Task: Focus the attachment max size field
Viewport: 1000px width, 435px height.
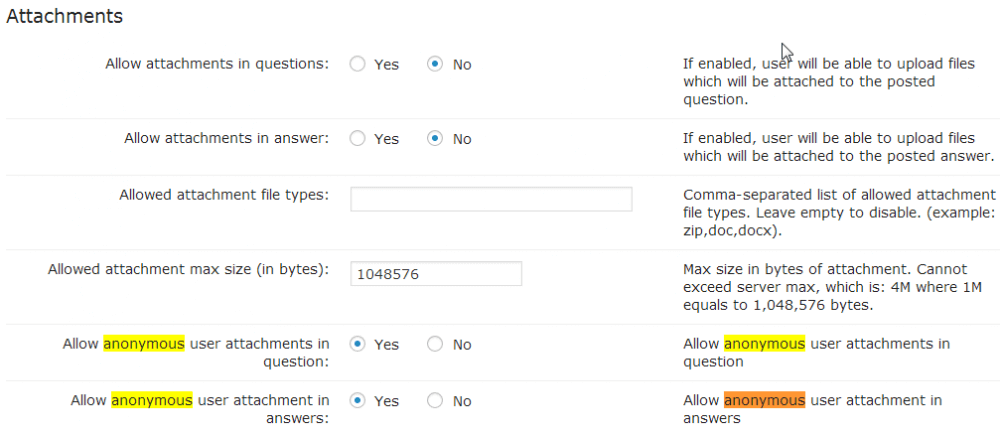Action: click(436, 274)
